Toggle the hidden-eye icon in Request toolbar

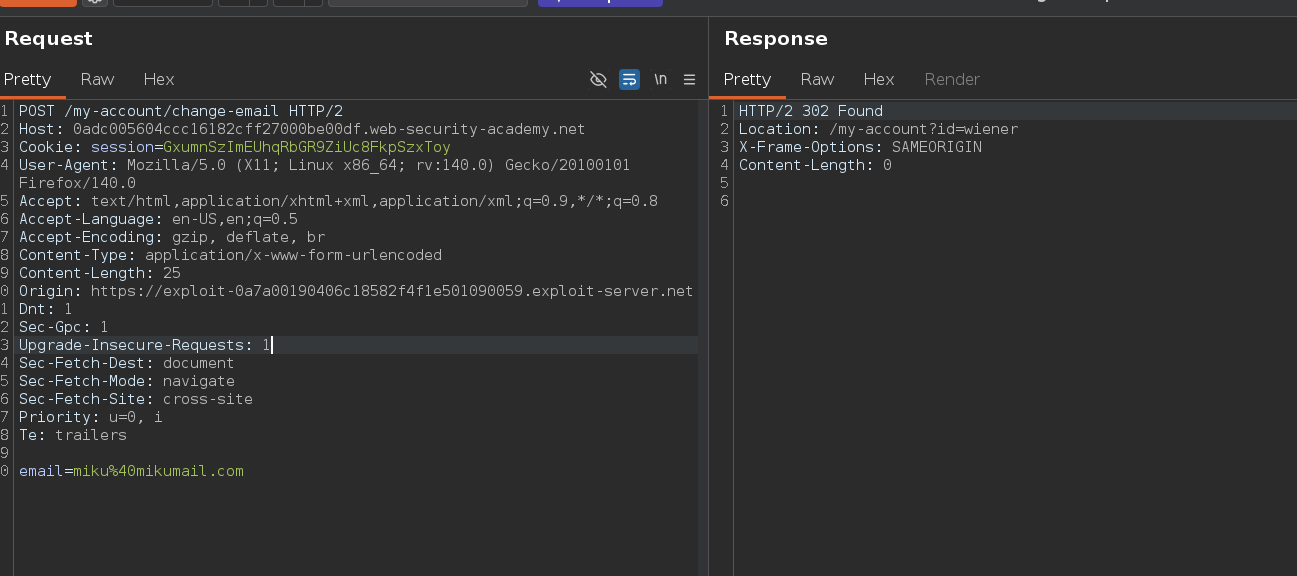(598, 79)
